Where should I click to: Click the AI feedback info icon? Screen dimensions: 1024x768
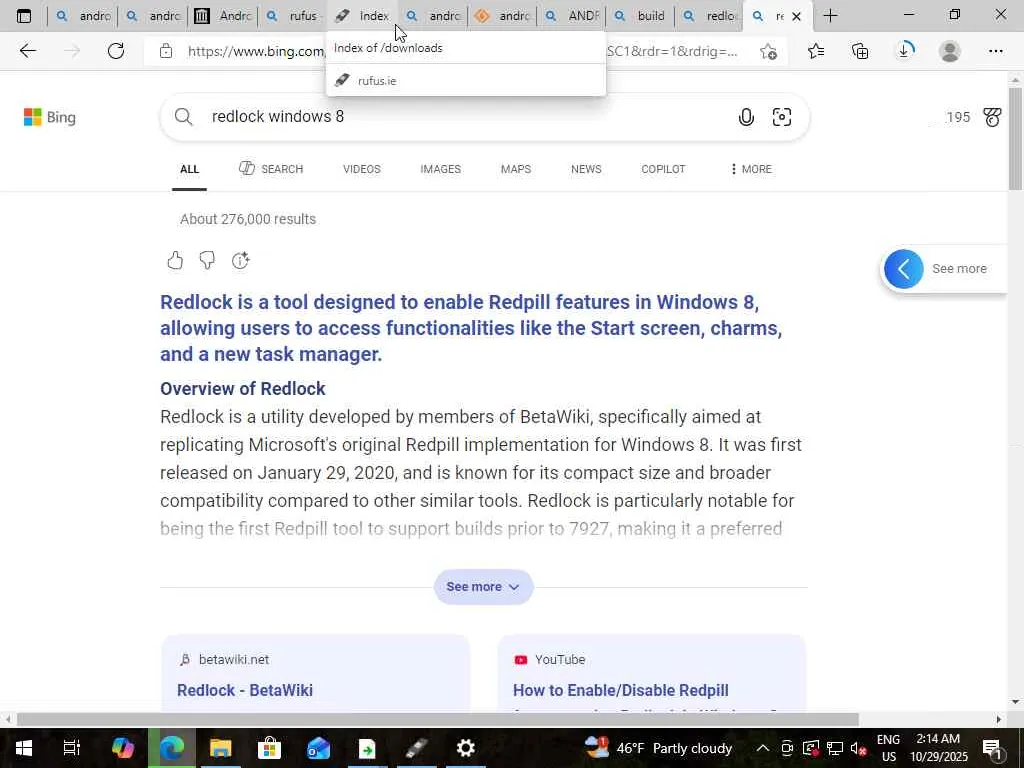coord(240,261)
